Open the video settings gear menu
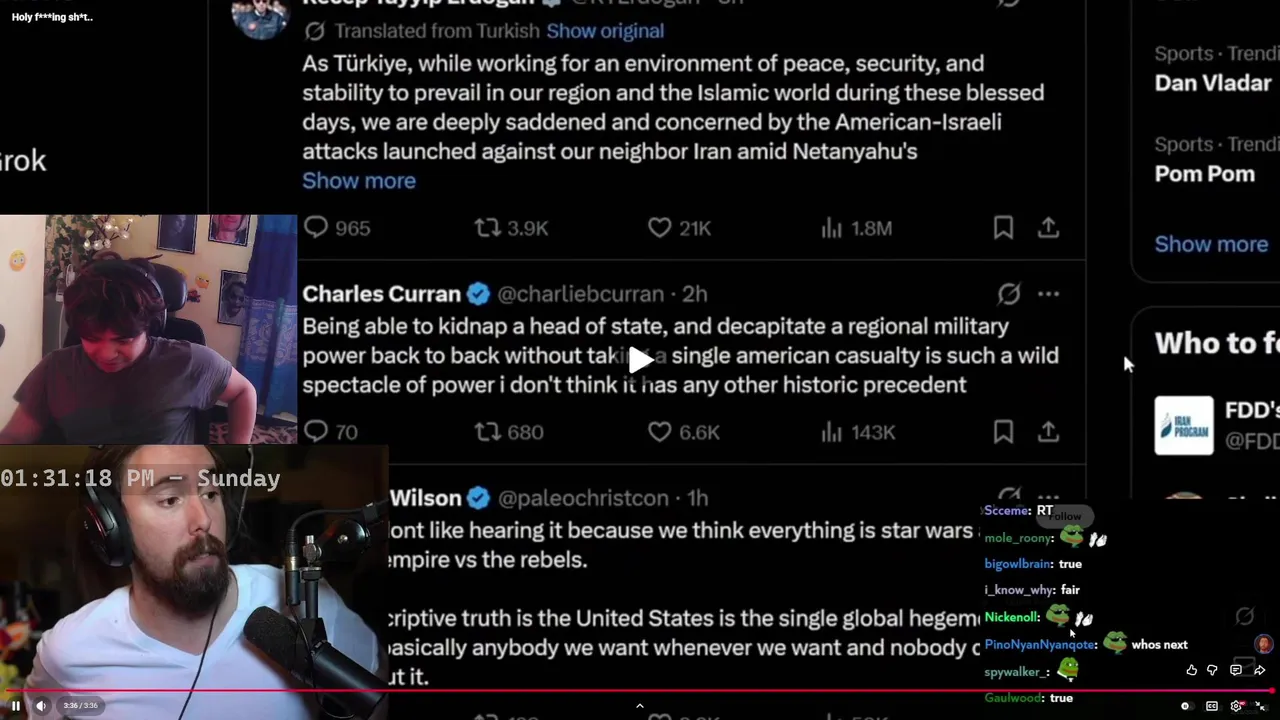This screenshot has height=720, width=1280. [x=1237, y=706]
